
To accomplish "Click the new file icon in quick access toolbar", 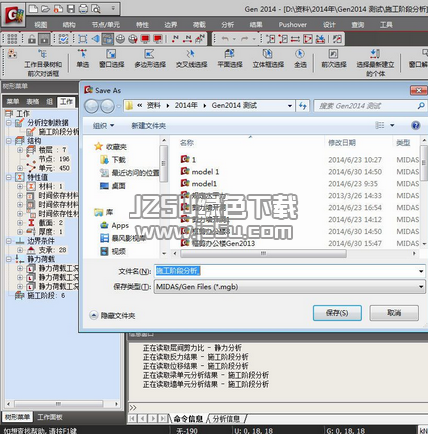I will [33, 9].
